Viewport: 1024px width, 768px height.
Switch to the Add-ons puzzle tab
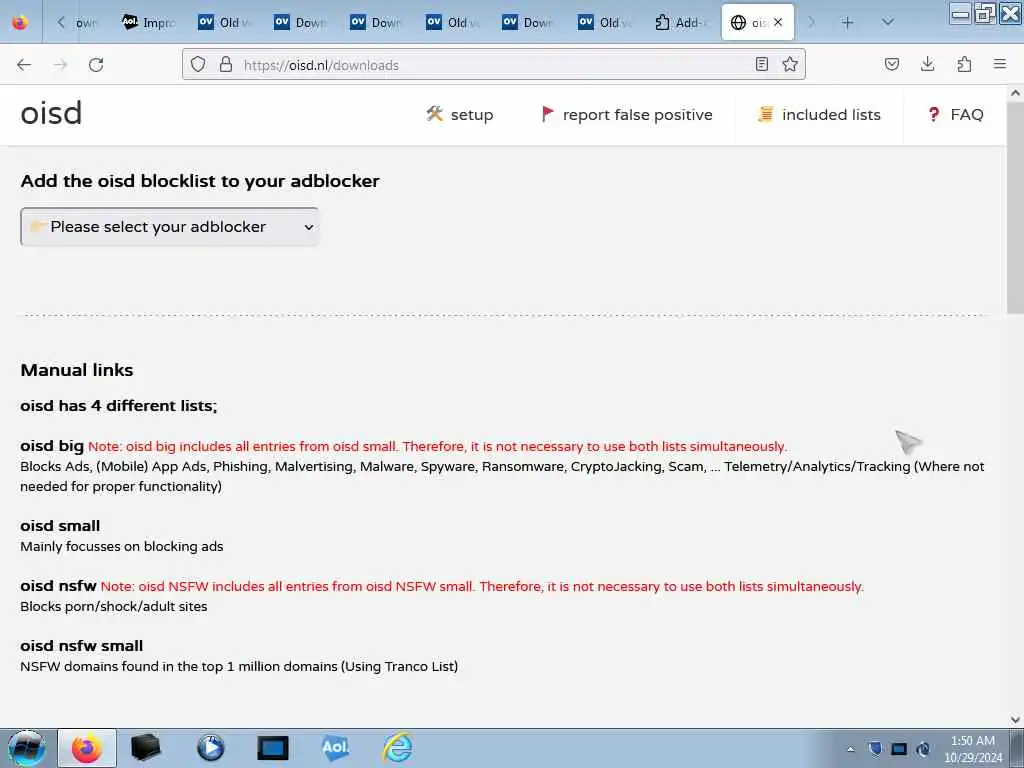[x=682, y=23]
